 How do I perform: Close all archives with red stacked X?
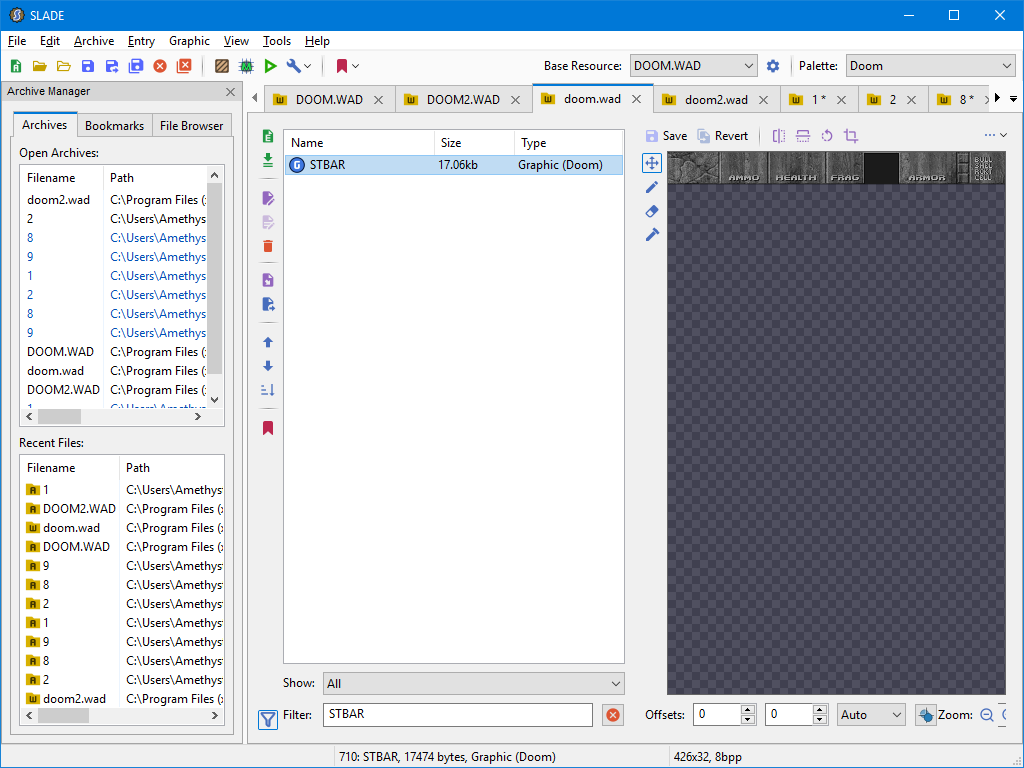tap(184, 66)
